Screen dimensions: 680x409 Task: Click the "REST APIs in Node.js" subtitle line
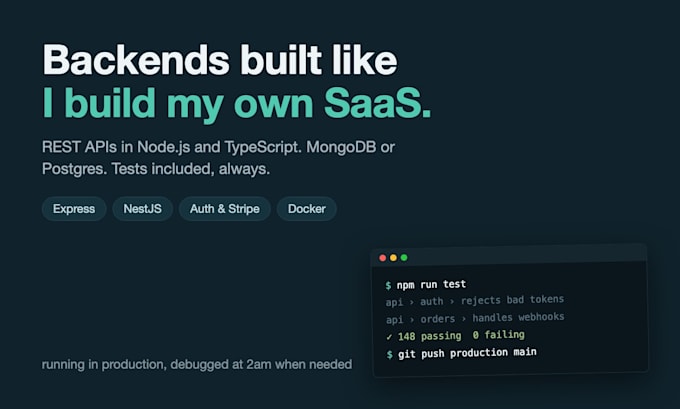pyautogui.click(x=218, y=147)
